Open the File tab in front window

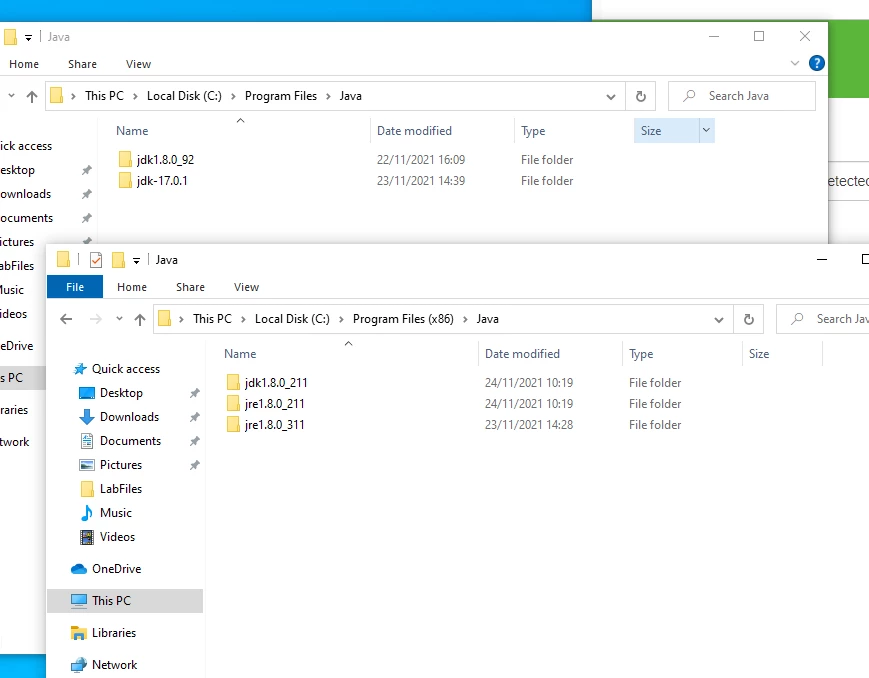pos(75,287)
